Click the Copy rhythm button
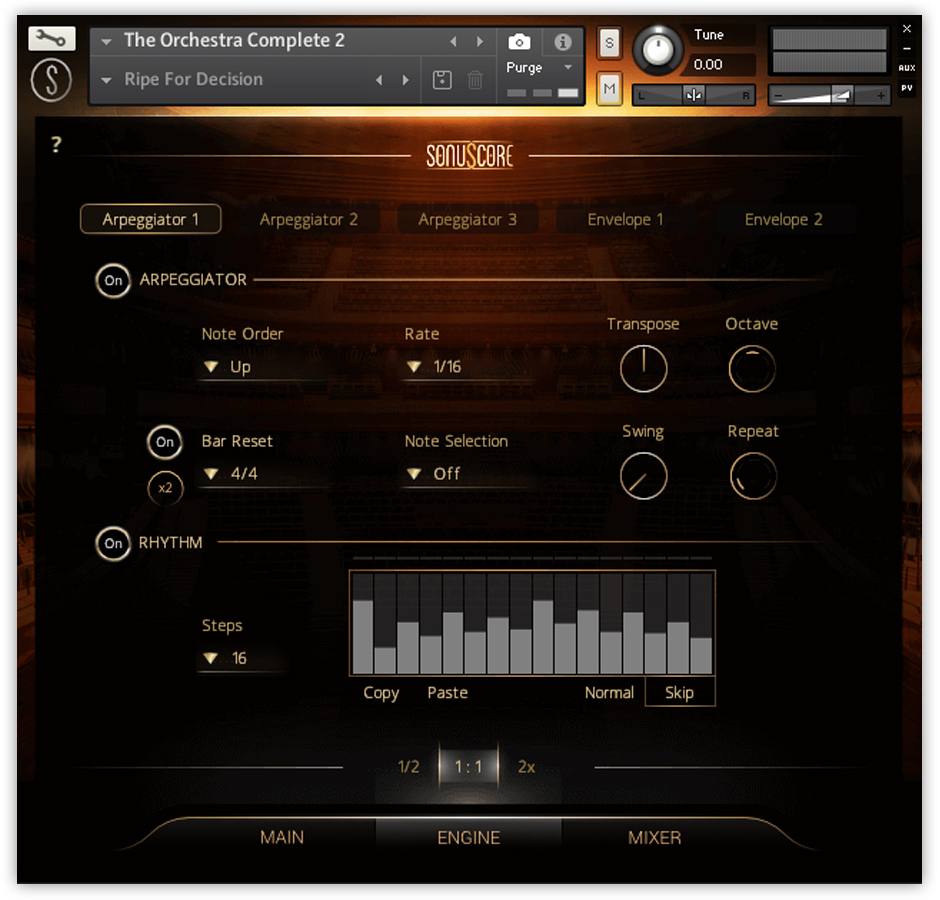The height and width of the screenshot is (900, 940). pos(380,692)
